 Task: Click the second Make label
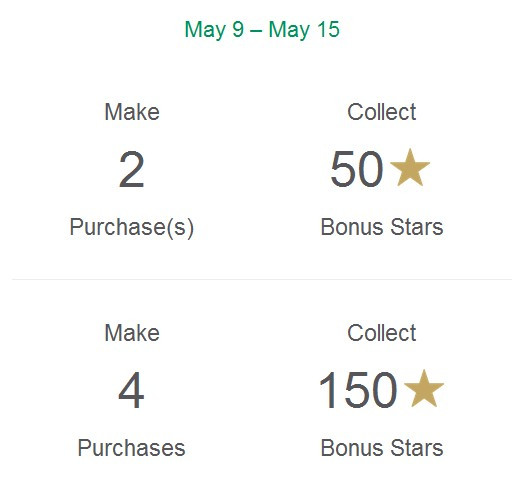click(x=132, y=333)
